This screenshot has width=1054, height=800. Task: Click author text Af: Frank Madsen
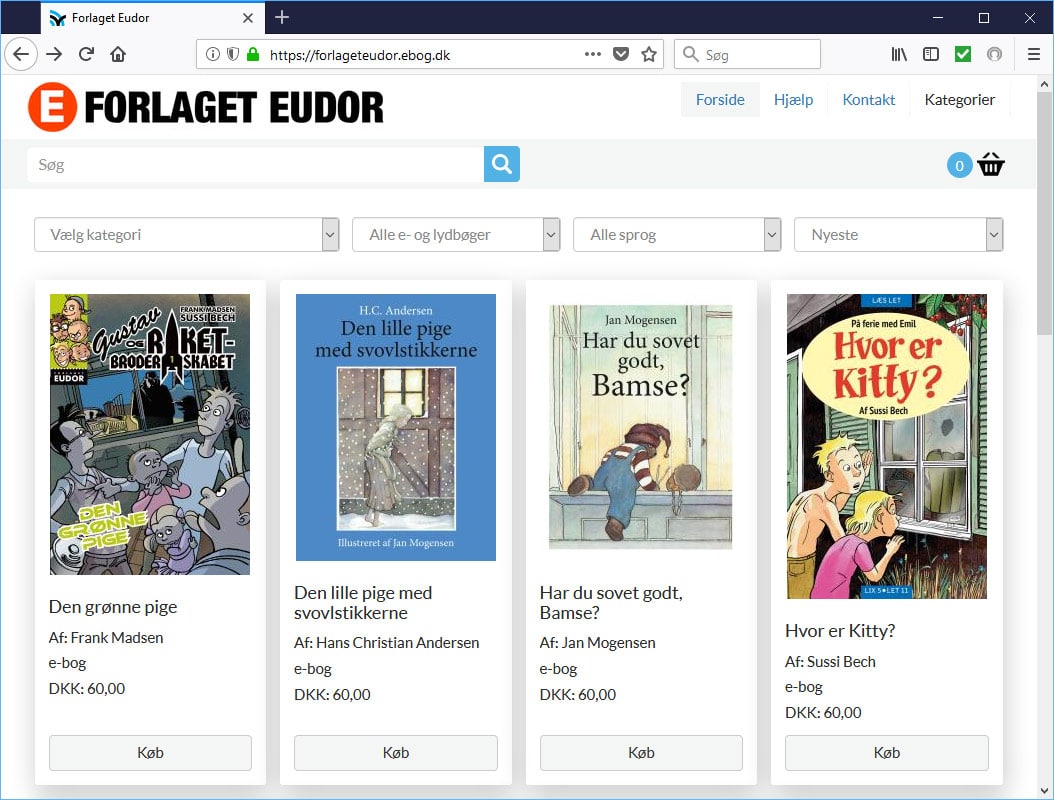[106, 638]
